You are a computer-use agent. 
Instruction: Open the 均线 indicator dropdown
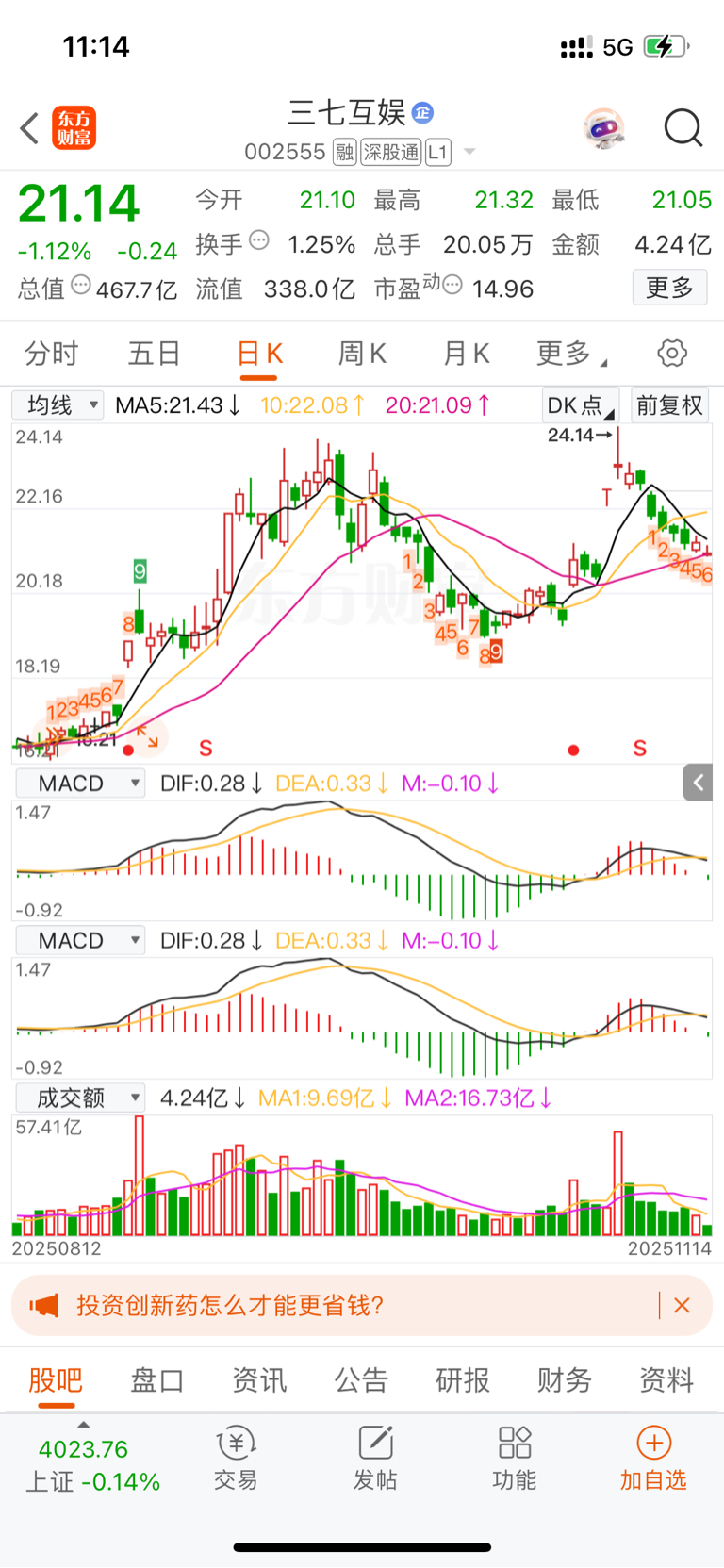[58, 405]
